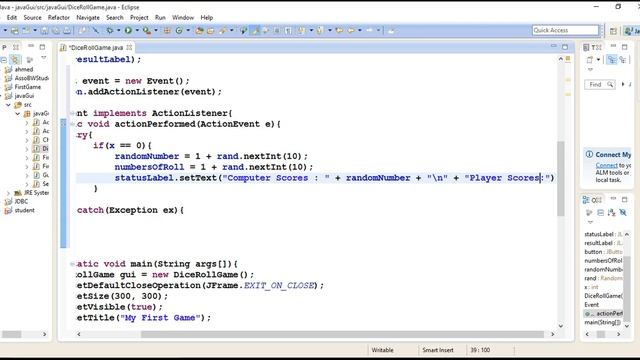Maximize the editor area icon
The height and width of the screenshot is (360, 640).
565,47
